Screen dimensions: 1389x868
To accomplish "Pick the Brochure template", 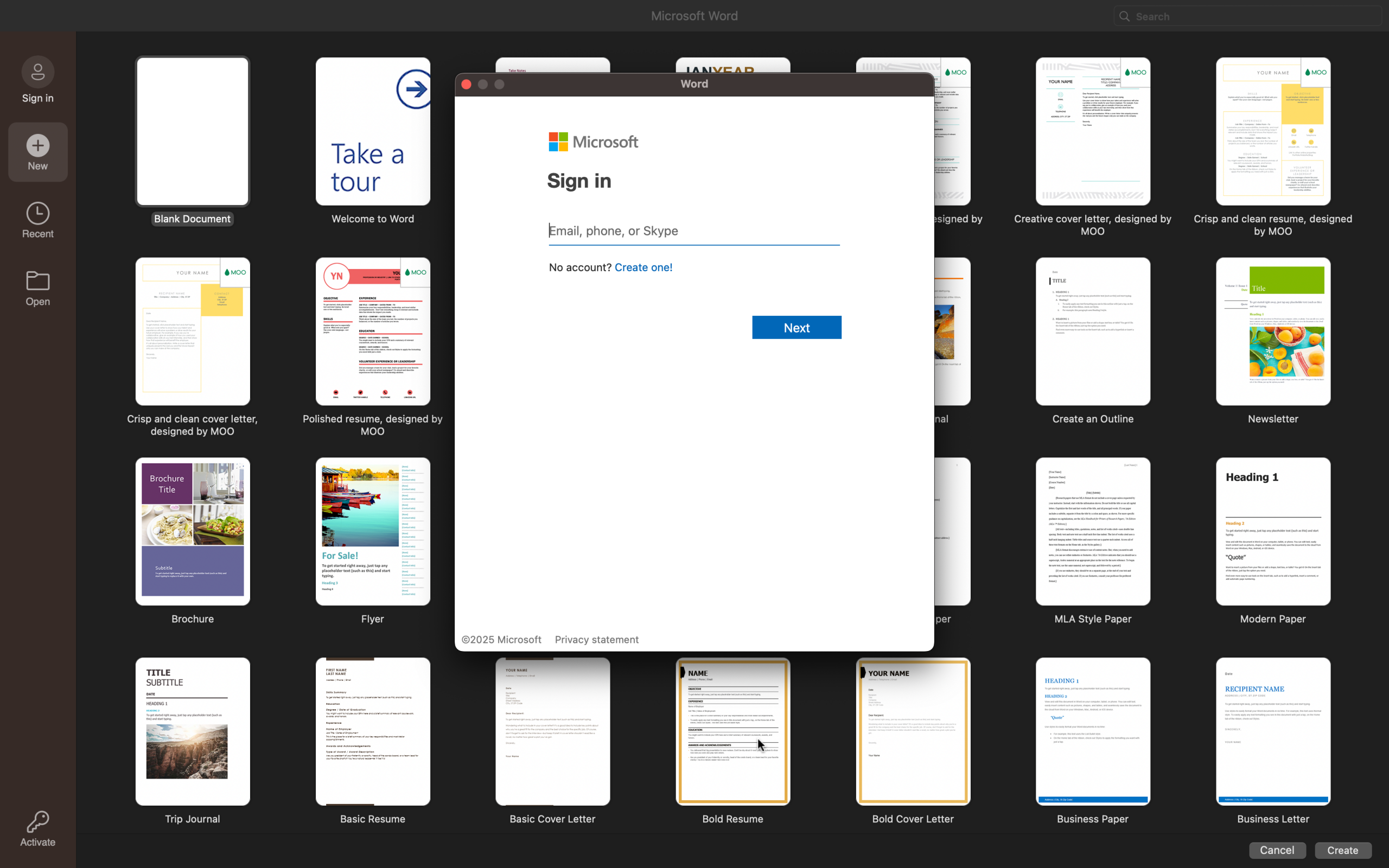I will pos(192,531).
